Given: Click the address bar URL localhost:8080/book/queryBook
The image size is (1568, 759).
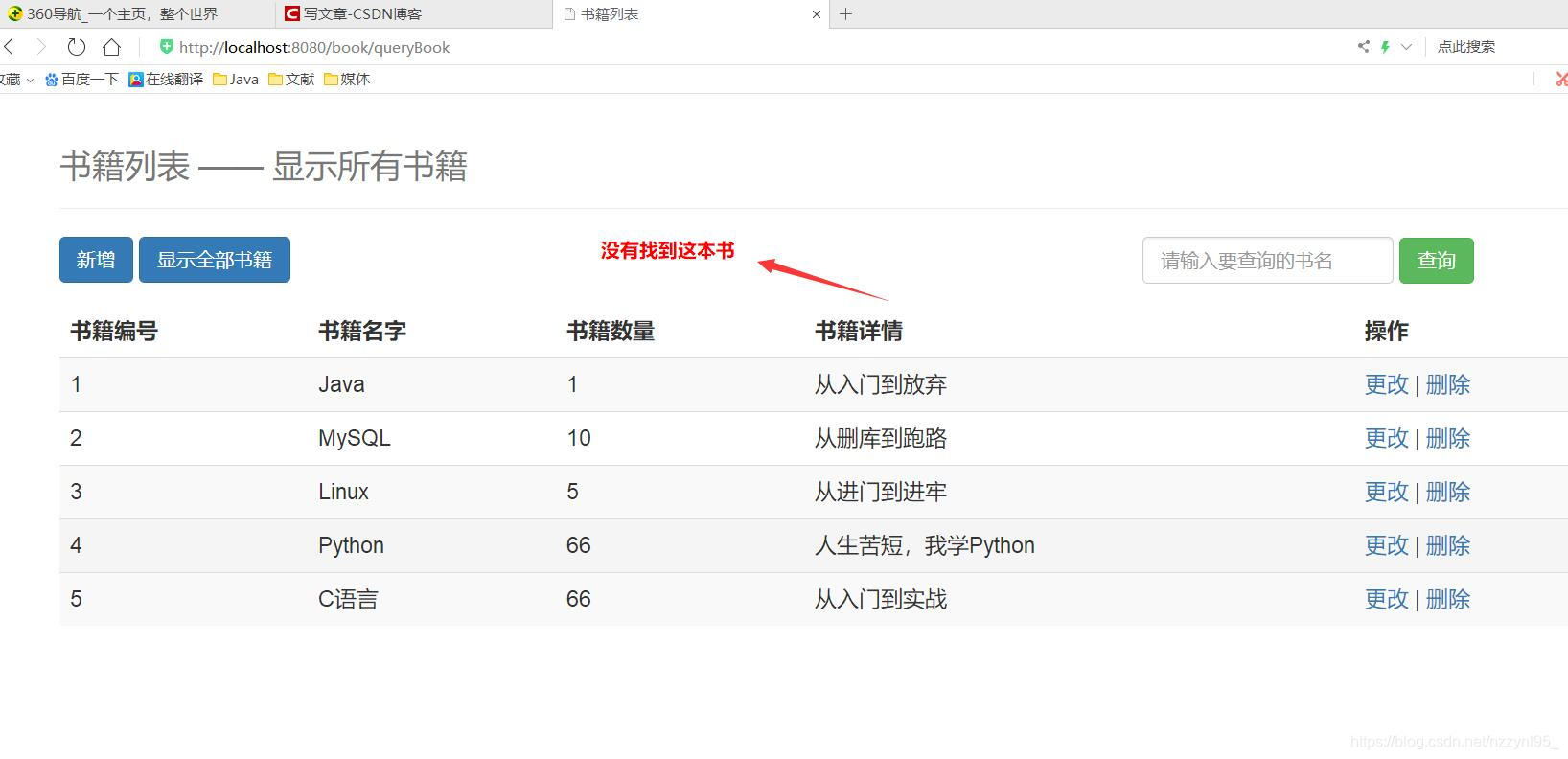Looking at the screenshot, I should click(x=314, y=48).
